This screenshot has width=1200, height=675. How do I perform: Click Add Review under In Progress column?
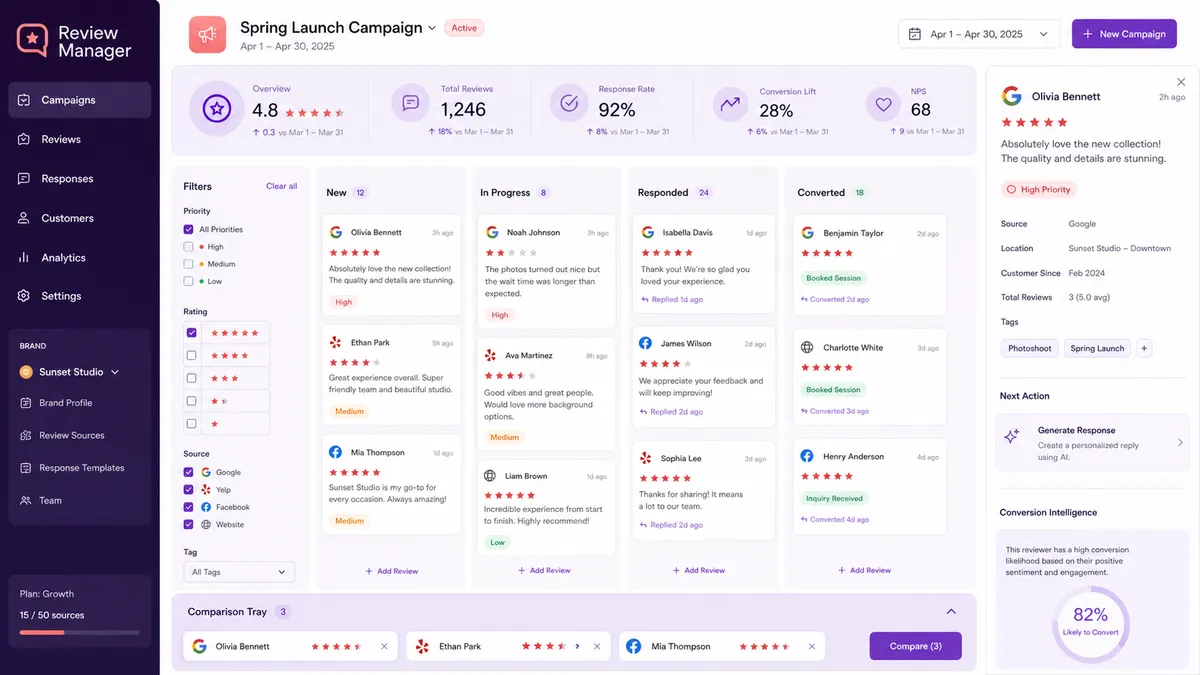tap(544, 570)
